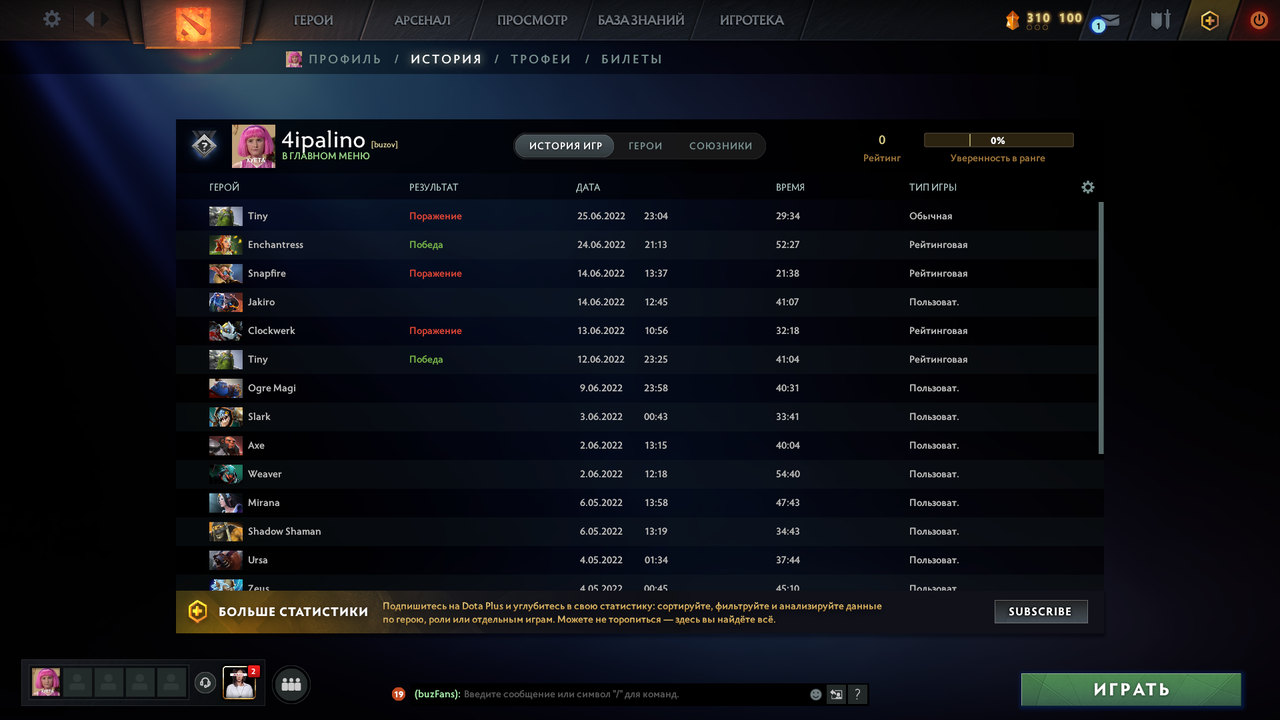Switch to the ТРОФЕИ tab
The width and height of the screenshot is (1280, 720).
pos(541,59)
